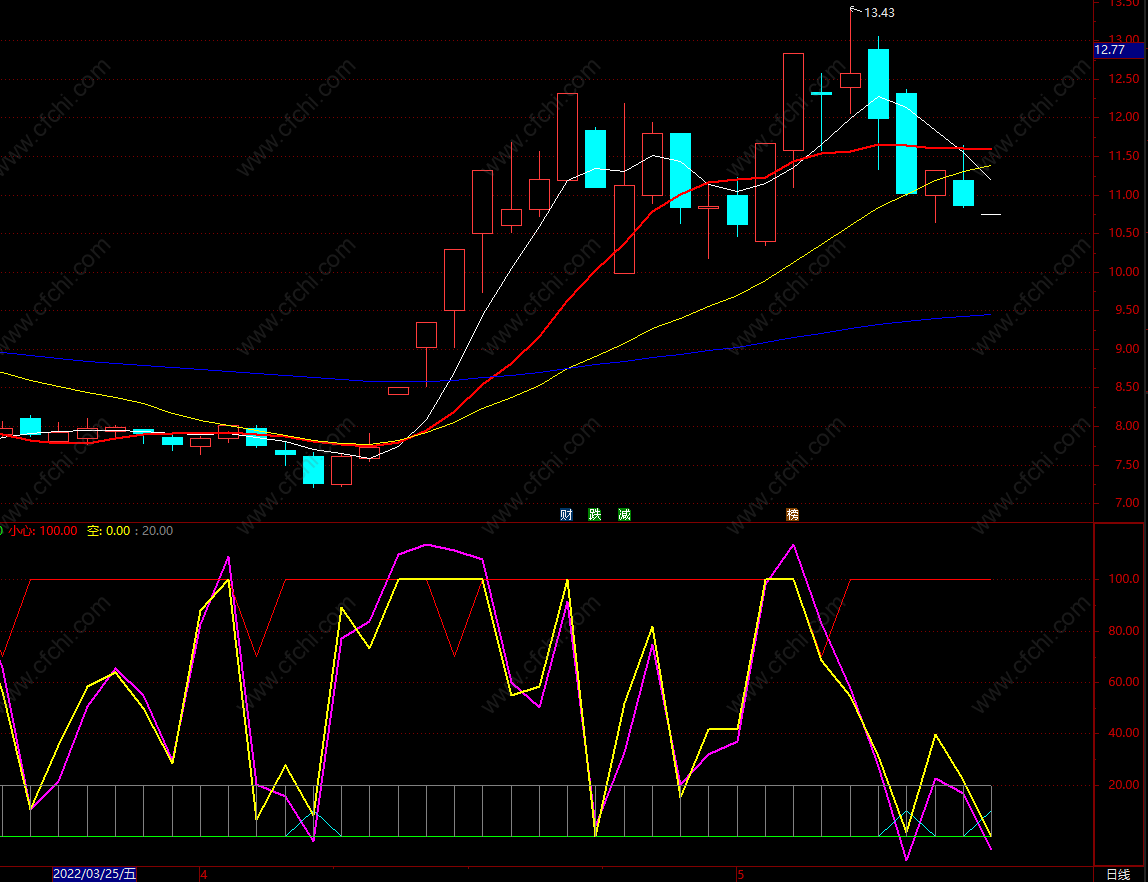Click the 7.00 price axis label

(x=1128, y=503)
